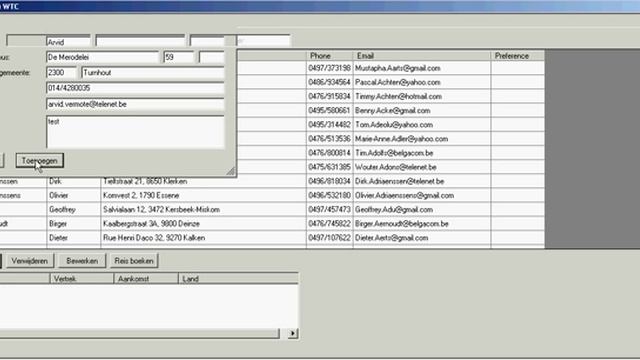Click the phone field 014/4280035

pos(135,88)
